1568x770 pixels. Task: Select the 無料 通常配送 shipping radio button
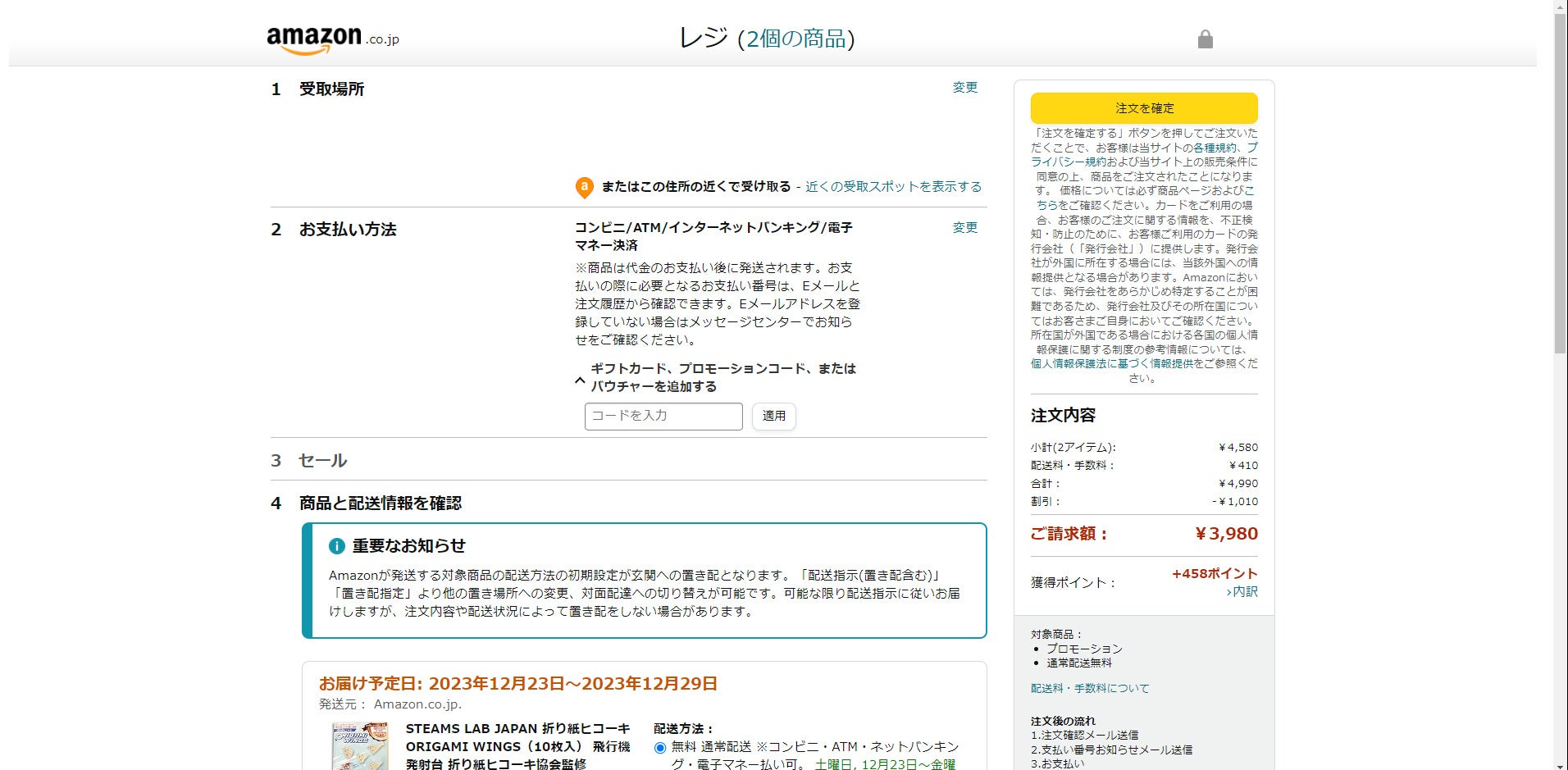(x=660, y=748)
